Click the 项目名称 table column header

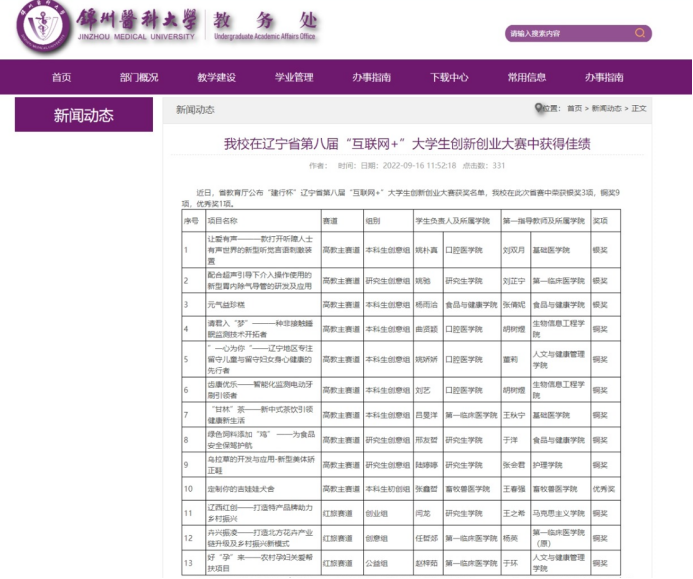(222, 219)
